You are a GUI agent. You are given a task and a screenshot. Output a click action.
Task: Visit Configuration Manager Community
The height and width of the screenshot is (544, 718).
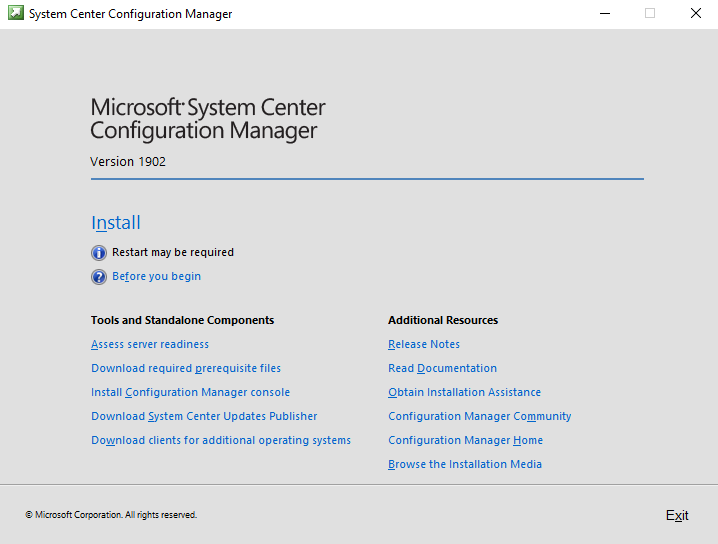click(x=480, y=416)
